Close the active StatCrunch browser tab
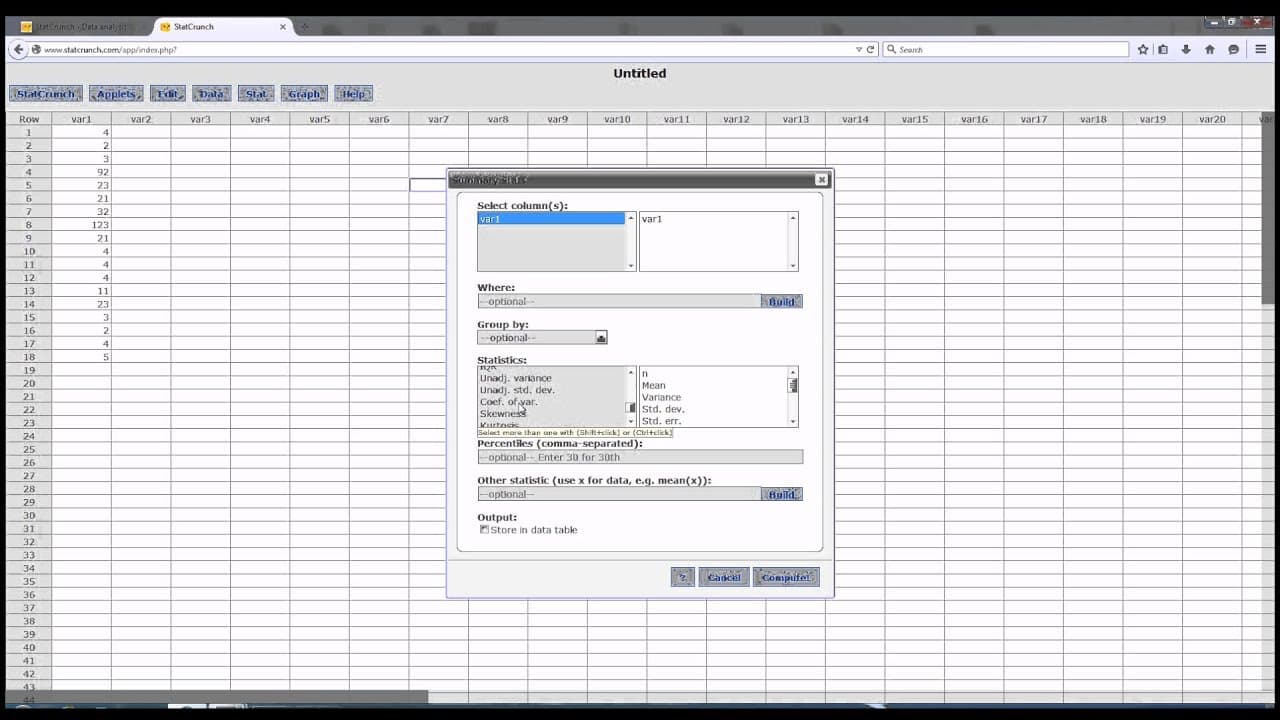 (283, 27)
